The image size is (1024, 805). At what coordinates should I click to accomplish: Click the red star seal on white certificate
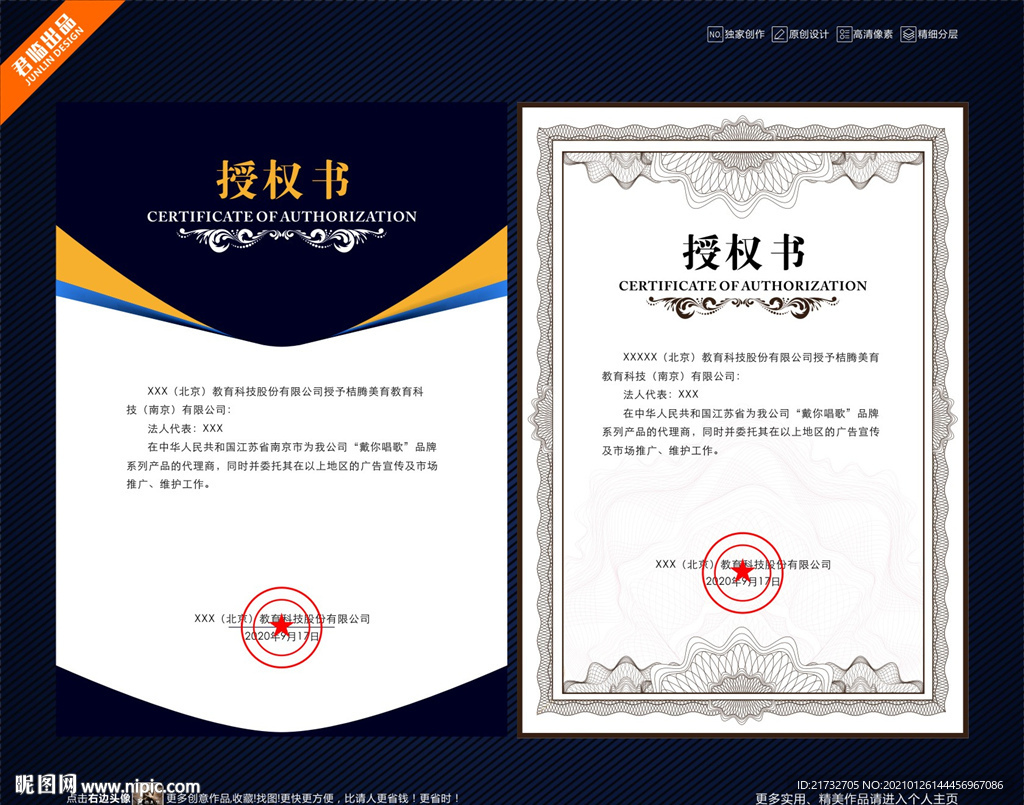click(x=743, y=573)
